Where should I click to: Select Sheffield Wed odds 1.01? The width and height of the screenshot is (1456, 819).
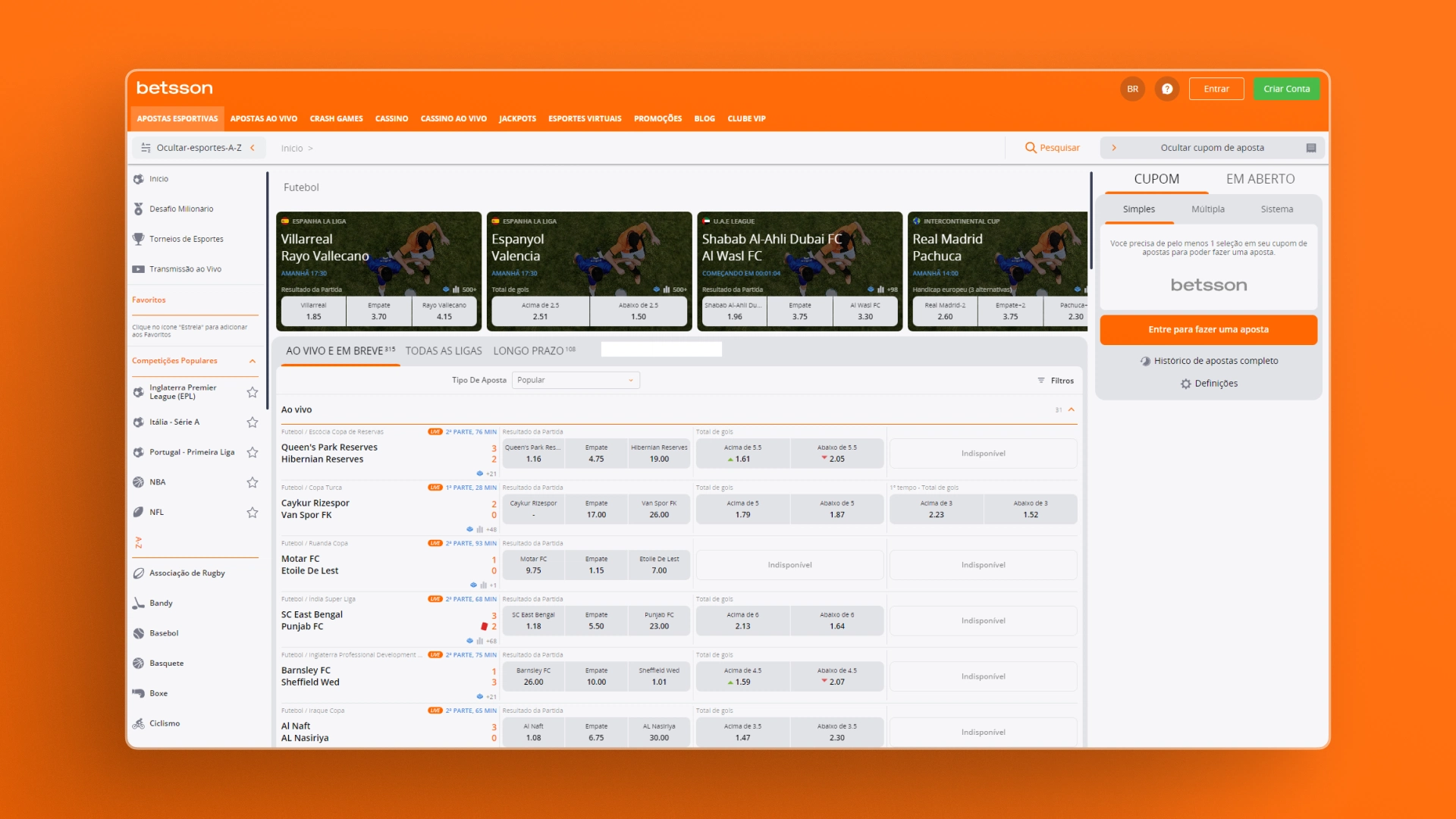pos(659,676)
